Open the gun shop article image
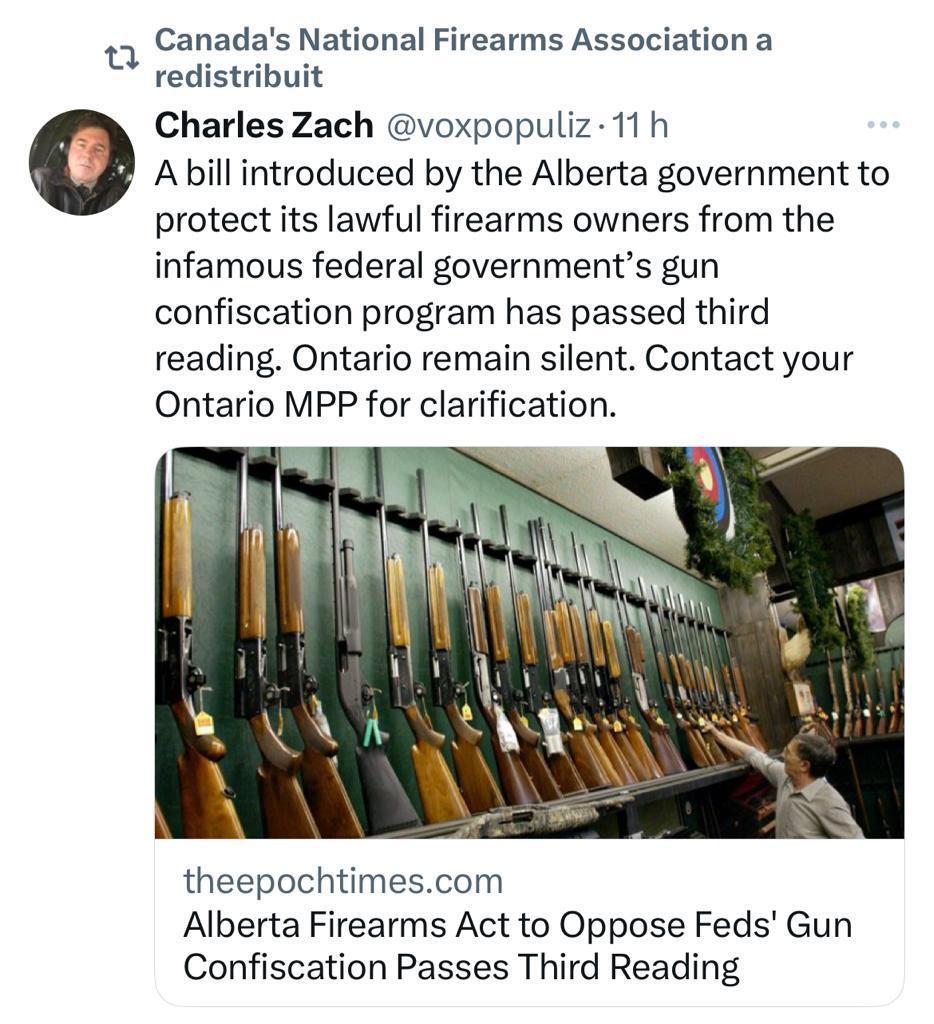This screenshot has height=1024, width=934. 529,642
